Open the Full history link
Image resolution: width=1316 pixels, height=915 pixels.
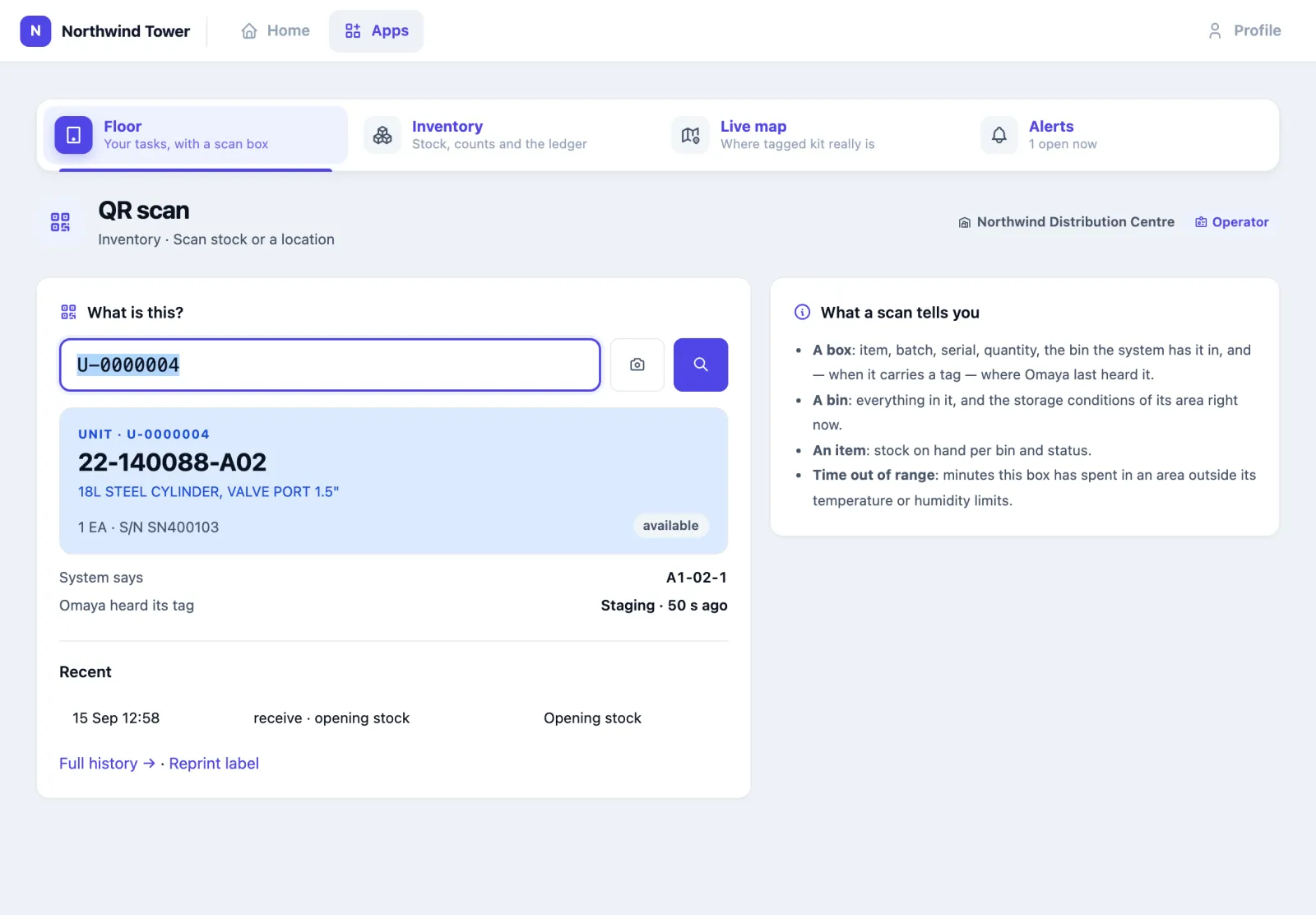point(107,764)
